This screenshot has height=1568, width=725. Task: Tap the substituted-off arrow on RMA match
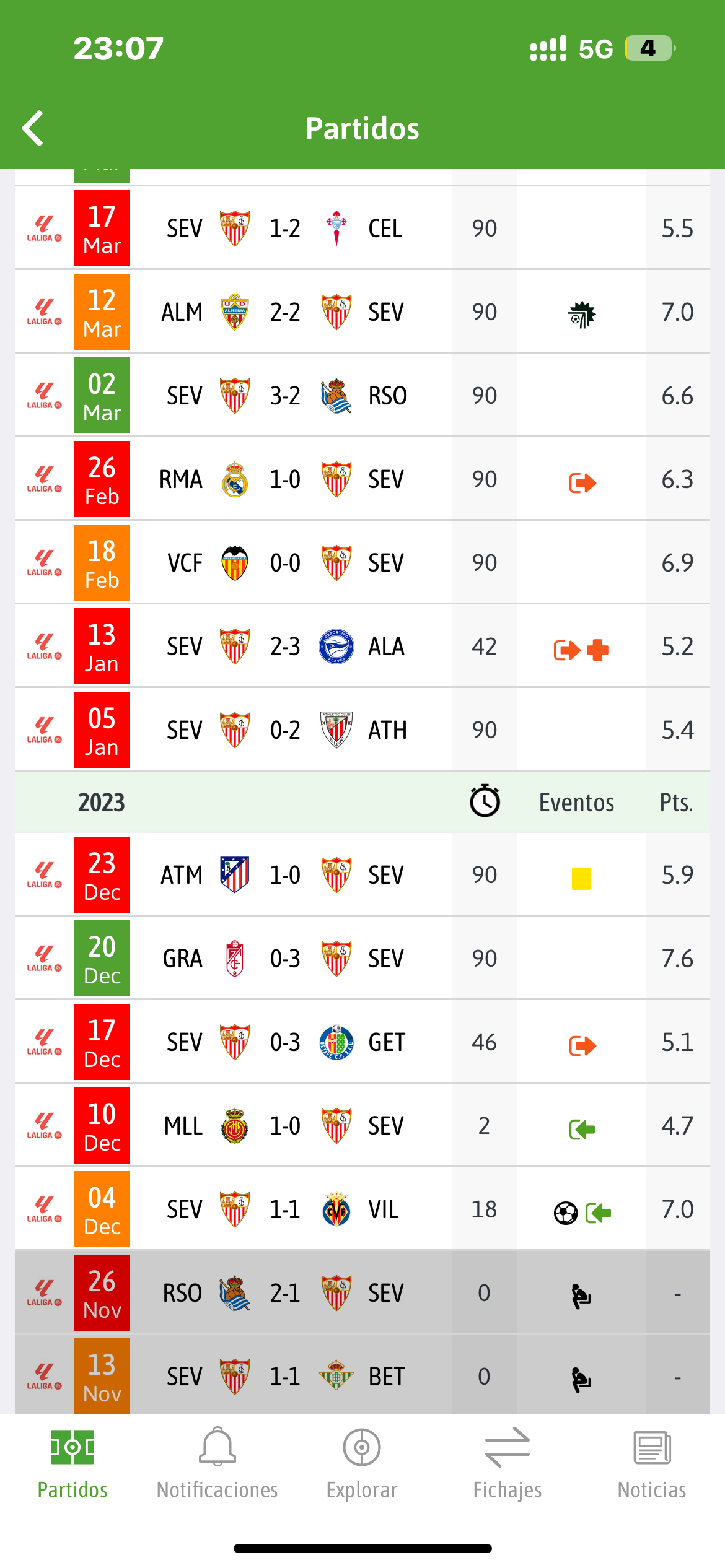pyautogui.click(x=582, y=482)
